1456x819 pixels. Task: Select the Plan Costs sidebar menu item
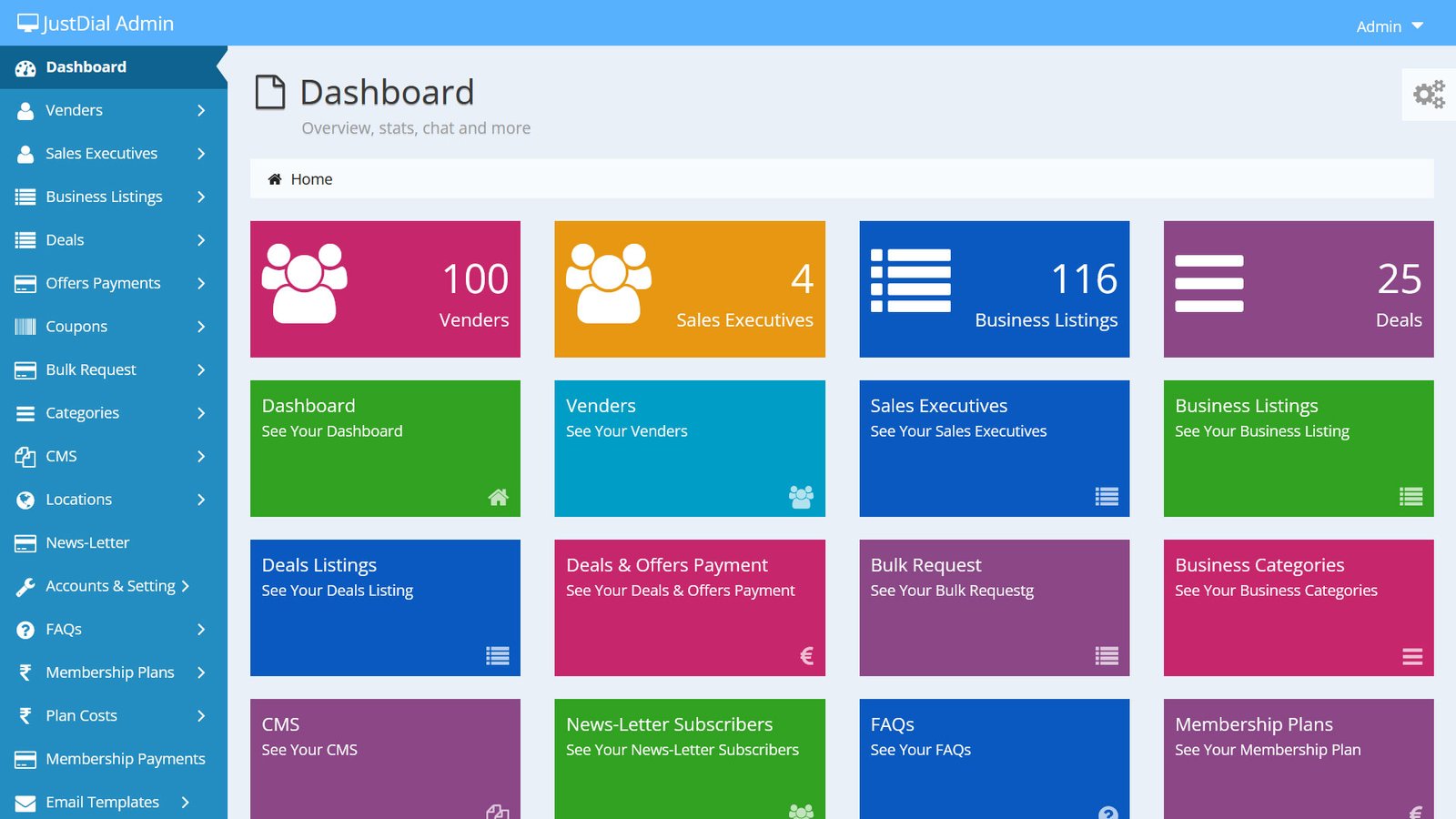(x=114, y=716)
